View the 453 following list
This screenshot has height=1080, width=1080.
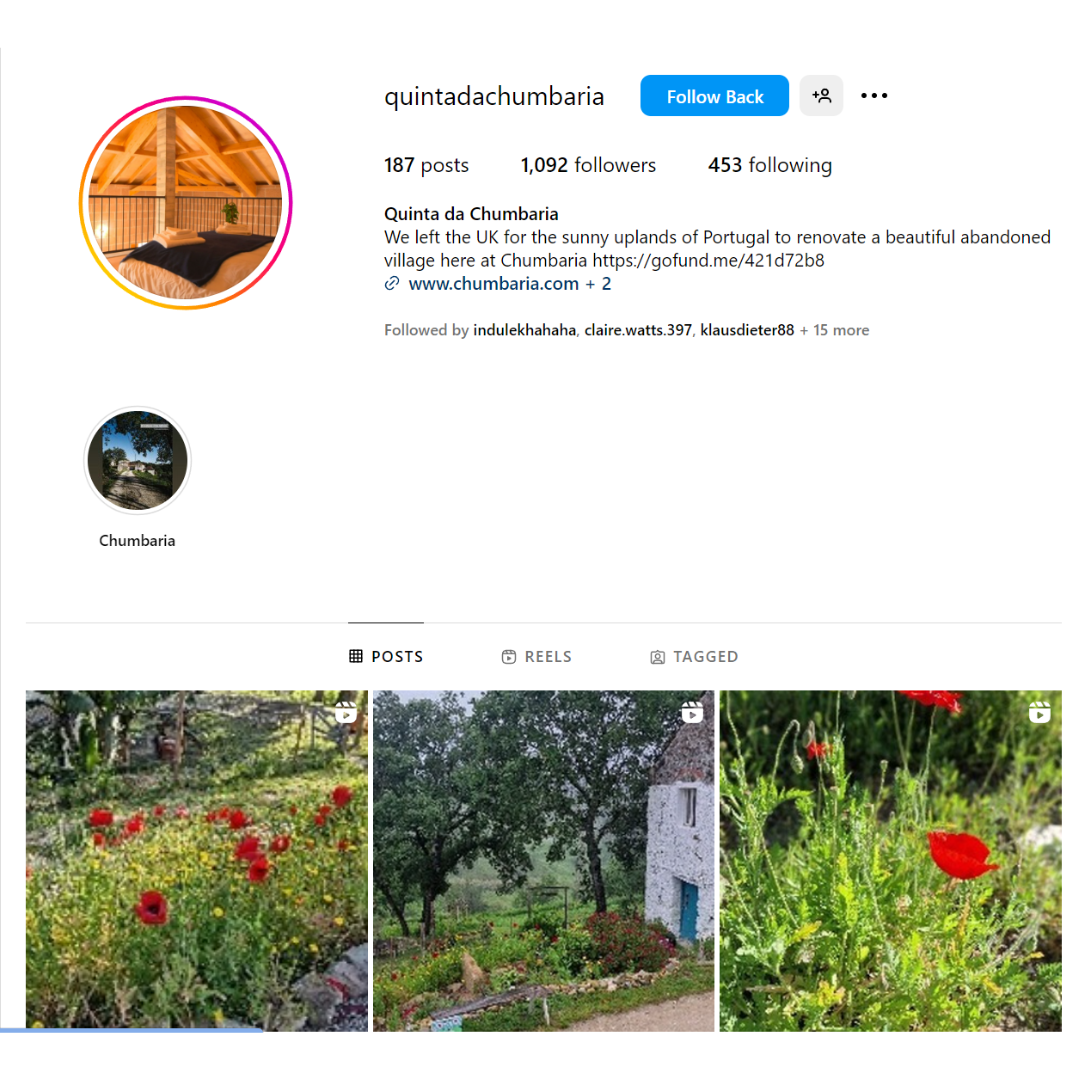(770, 165)
